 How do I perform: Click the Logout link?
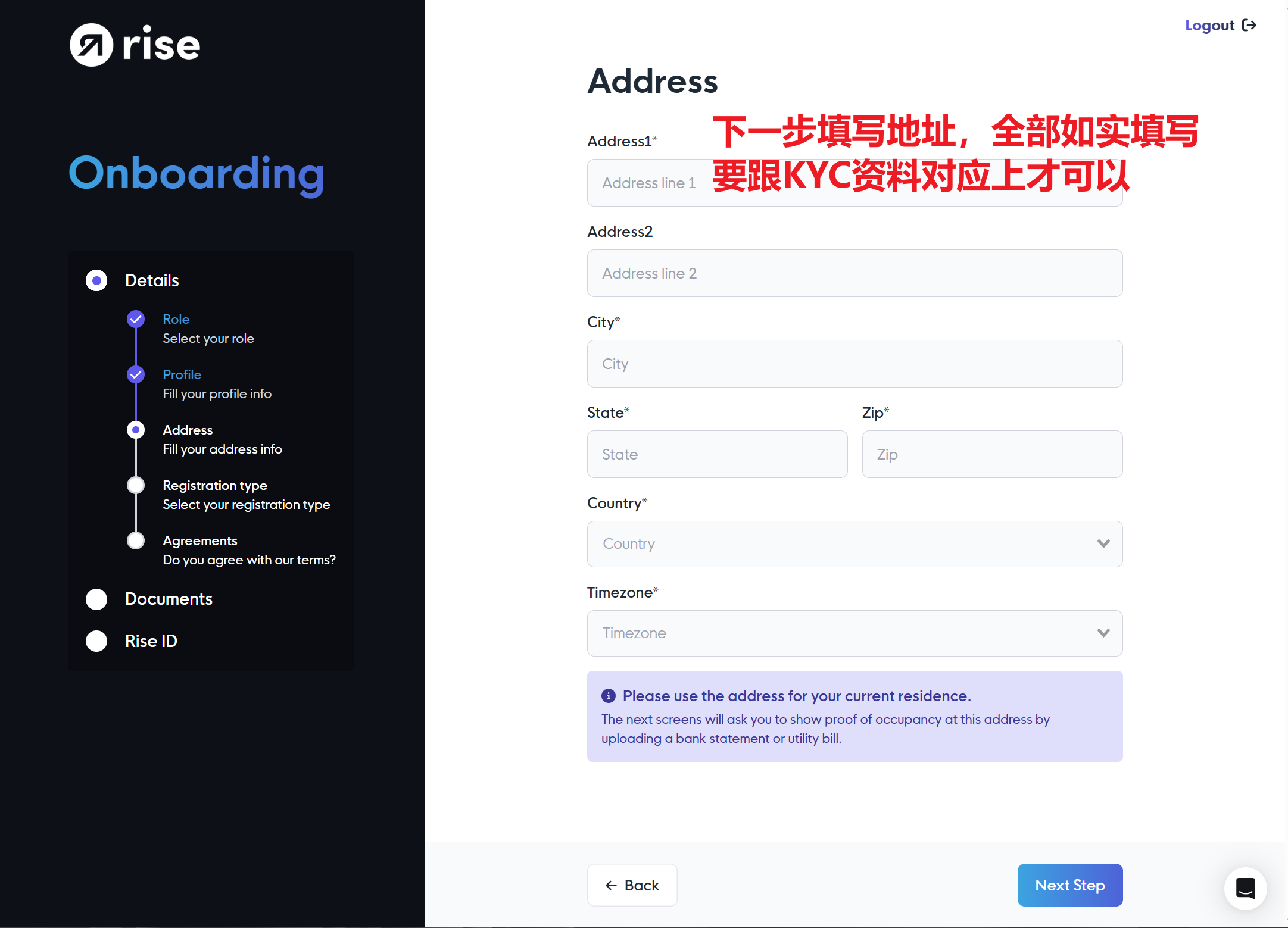click(1210, 25)
